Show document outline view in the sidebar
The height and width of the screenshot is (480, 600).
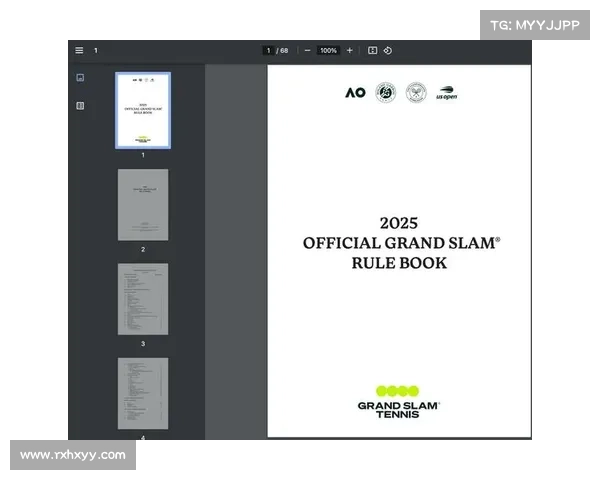(x=80, y=106)
